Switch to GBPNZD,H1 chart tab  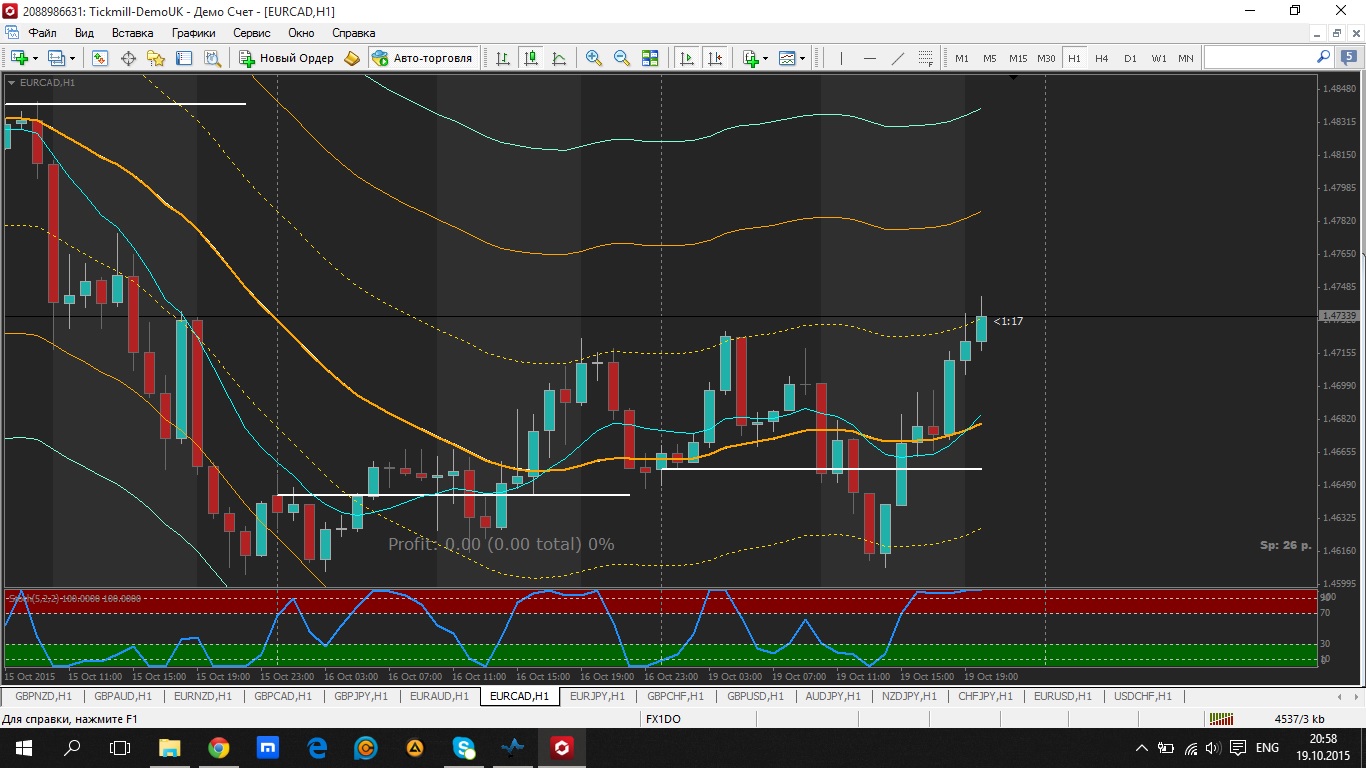click(44, 696)
